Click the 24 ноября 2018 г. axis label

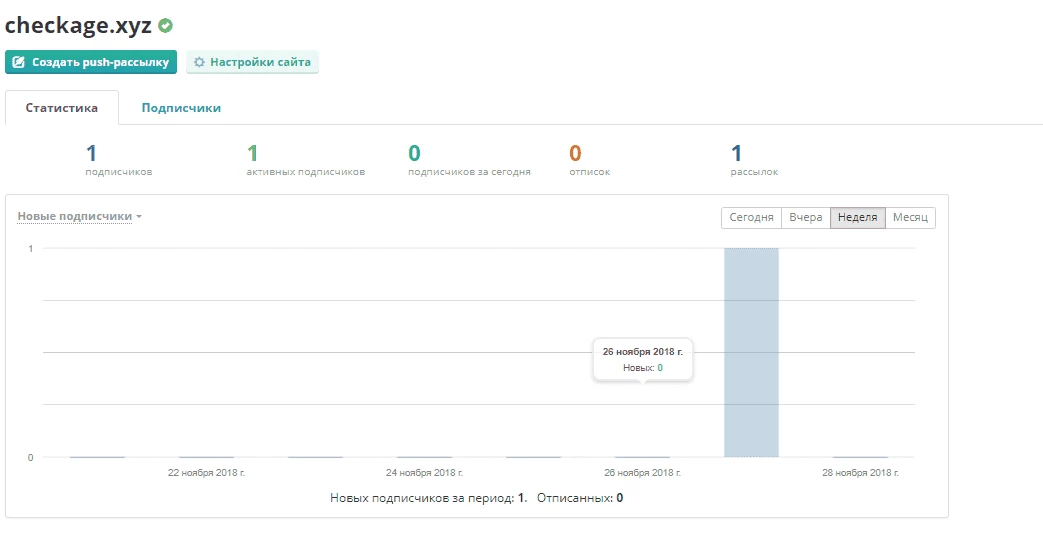click(424, 472)
